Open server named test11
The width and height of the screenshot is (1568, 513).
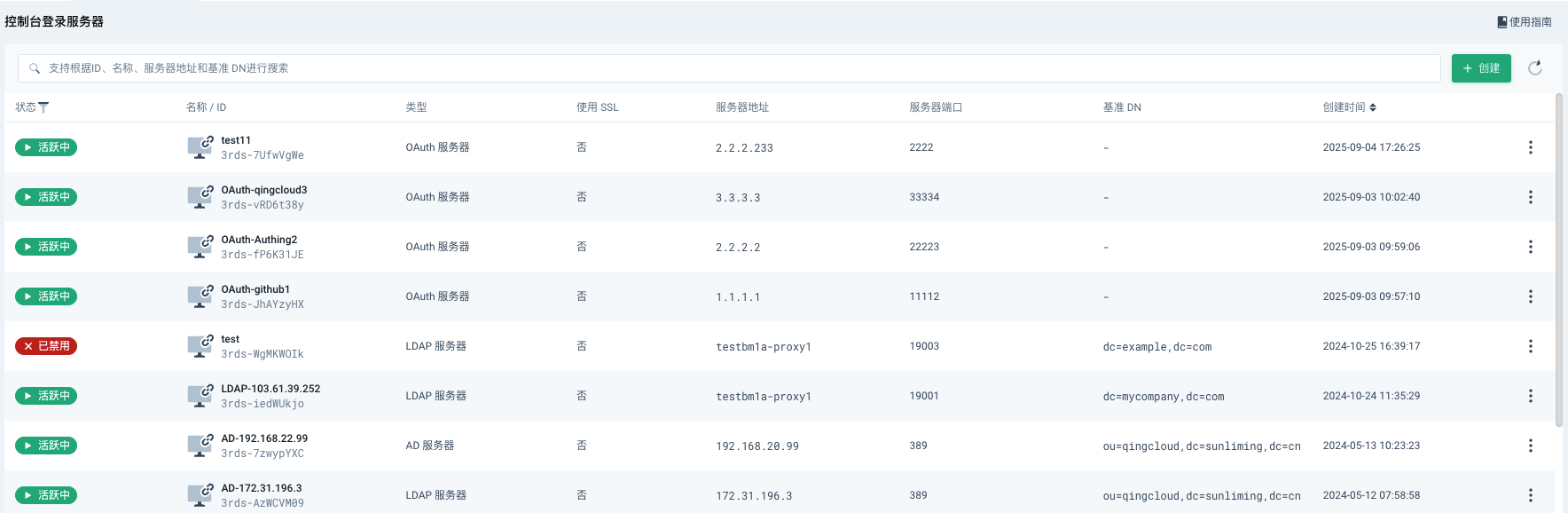pyautogui.click(x=236, y=140)
